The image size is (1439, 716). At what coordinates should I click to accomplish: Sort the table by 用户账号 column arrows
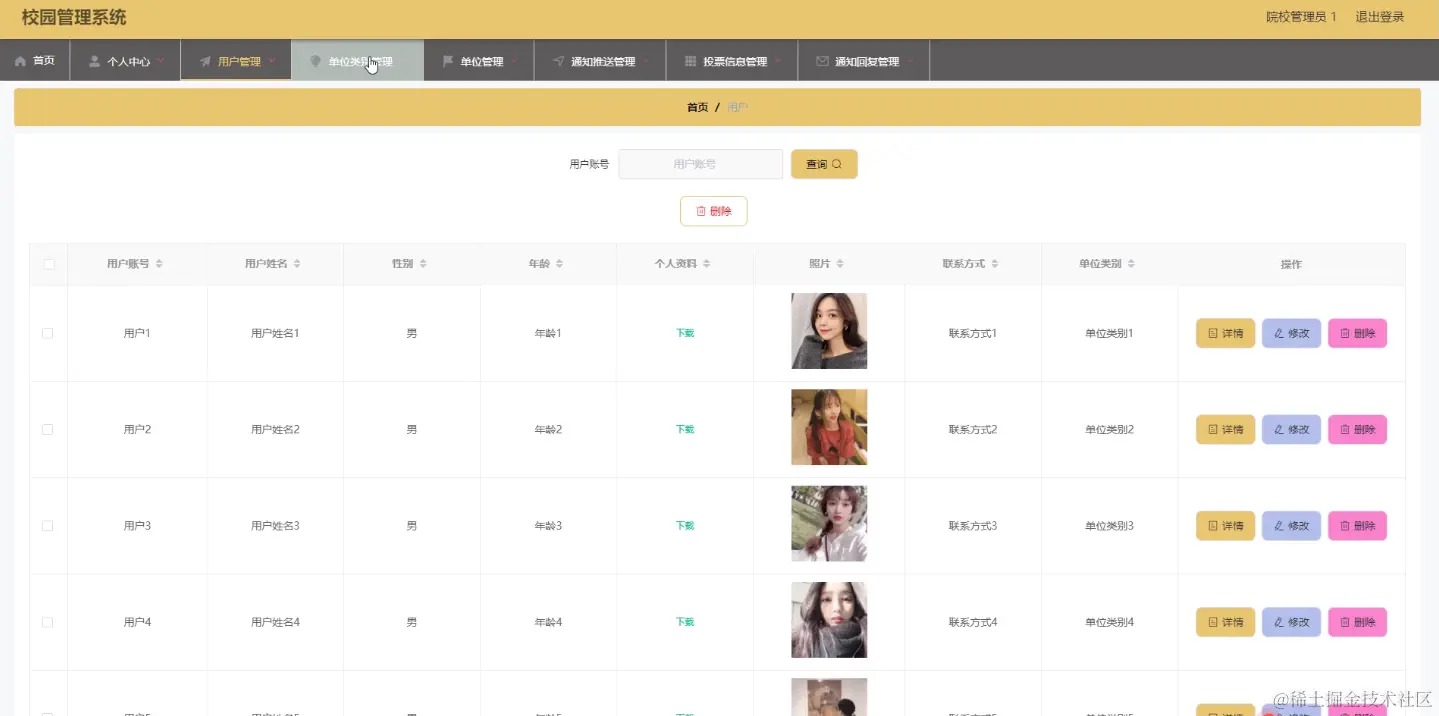tap(159, 264)
